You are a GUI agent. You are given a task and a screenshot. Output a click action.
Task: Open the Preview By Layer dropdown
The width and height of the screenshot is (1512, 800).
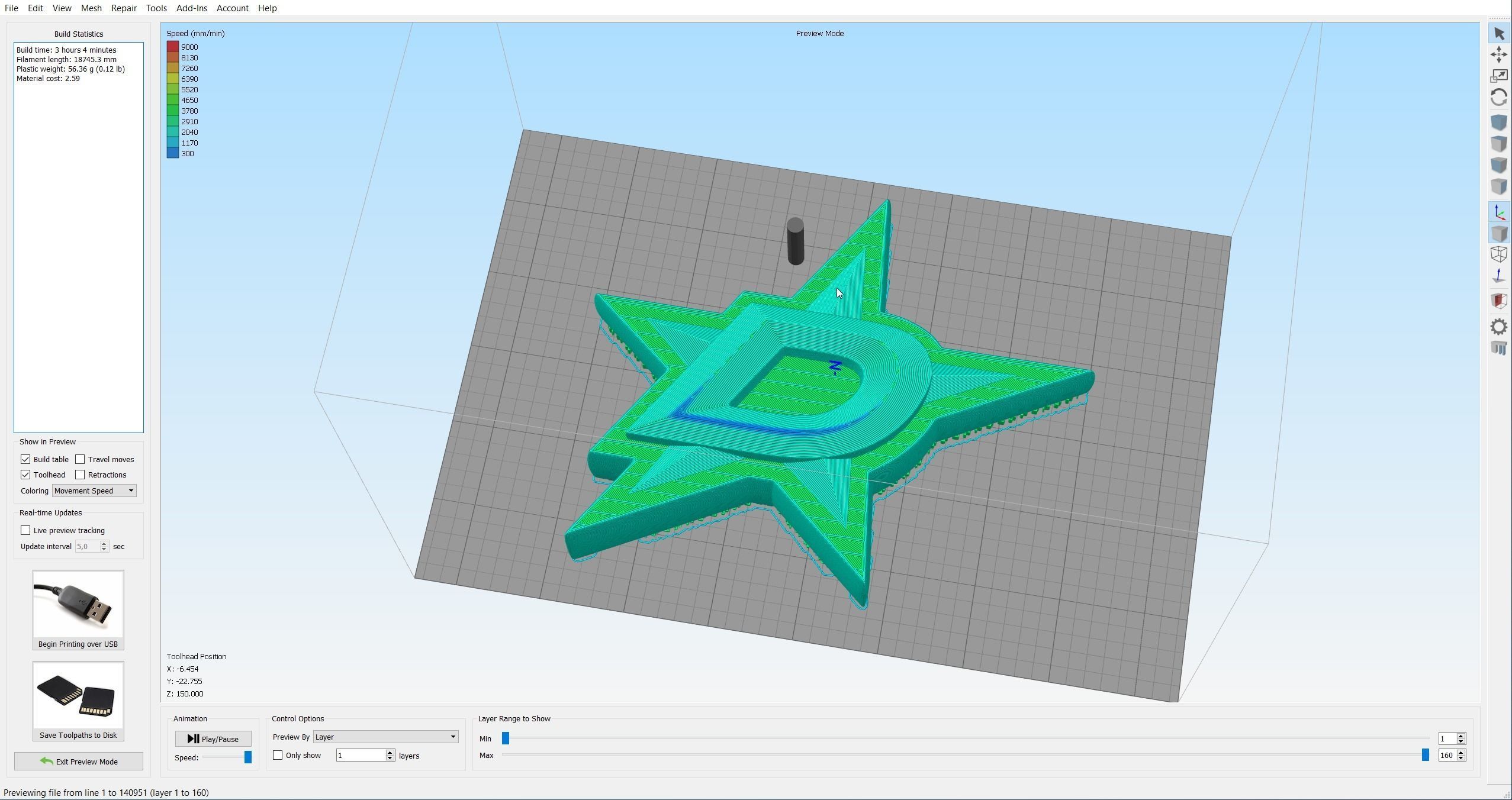[385, 737]
